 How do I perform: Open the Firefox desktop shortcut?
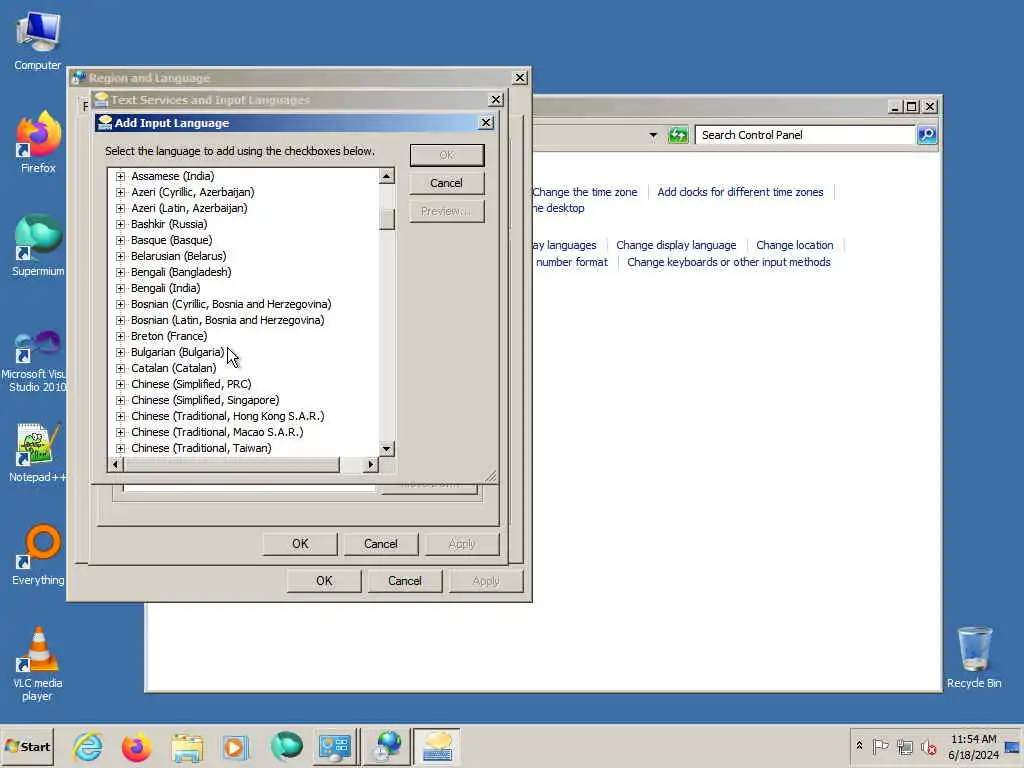[38, 143]
